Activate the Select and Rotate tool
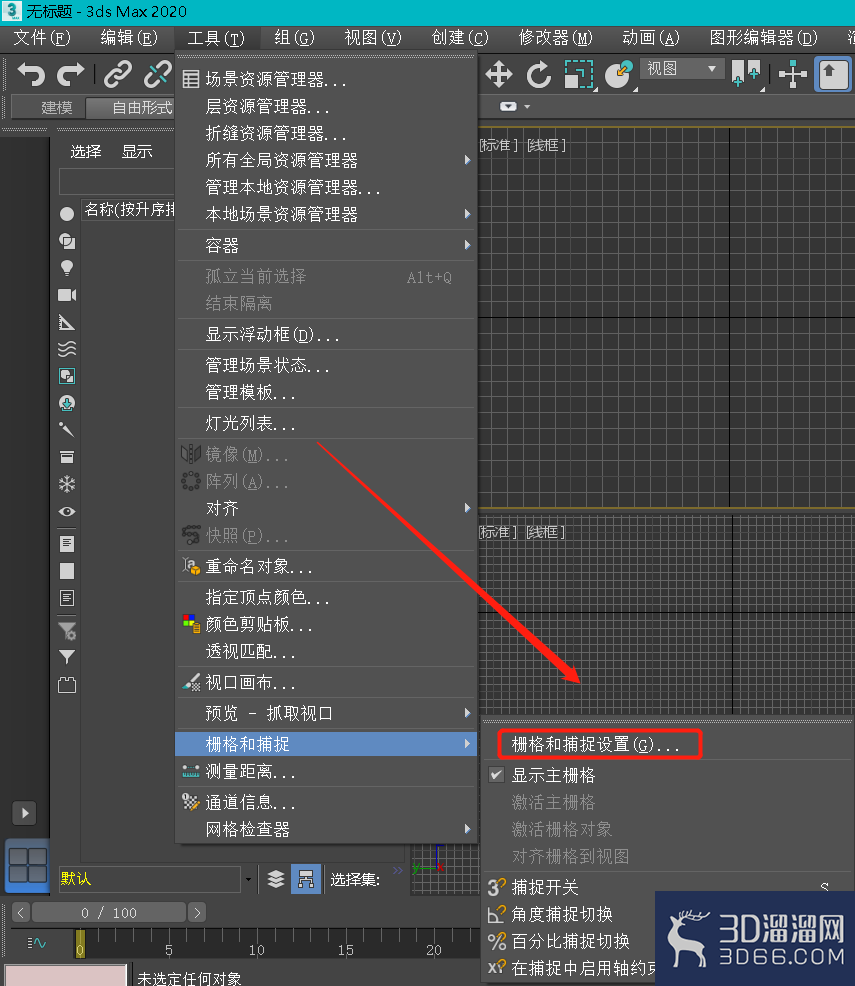The image size is (855, 986). [539, 74]
